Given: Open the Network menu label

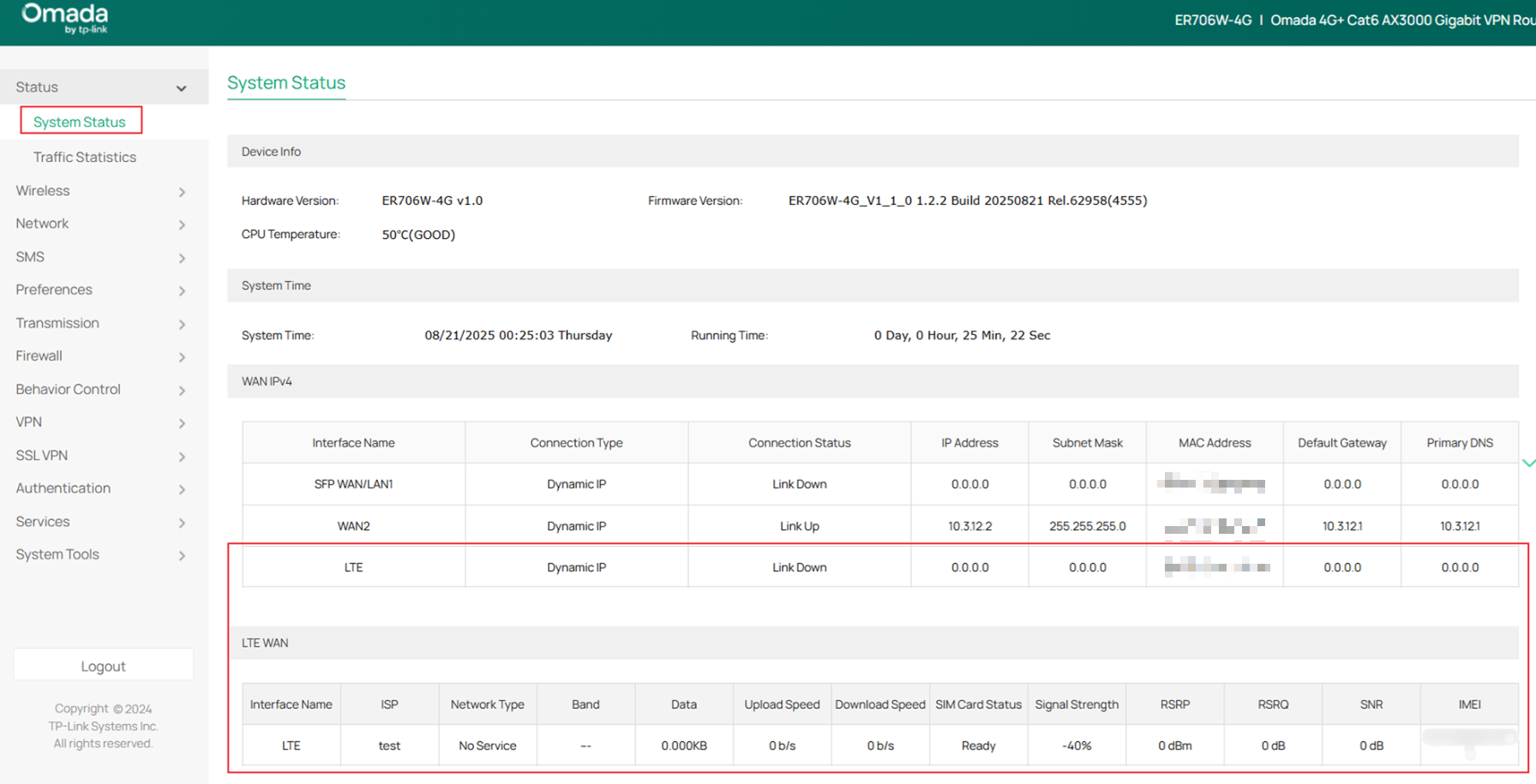Looking at the screenshot, I should pos(42,223).
